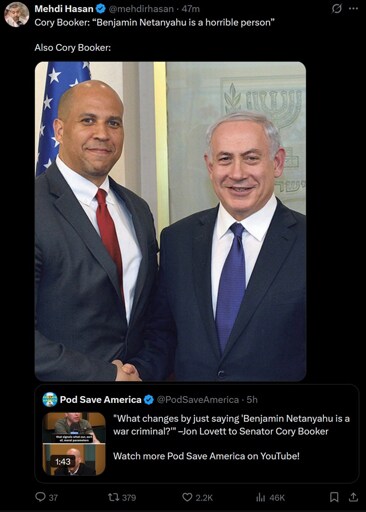This screenshot has width=366, height=512.
Task: Click the Grok circle icon at top right
Action: tap(336, 9)
